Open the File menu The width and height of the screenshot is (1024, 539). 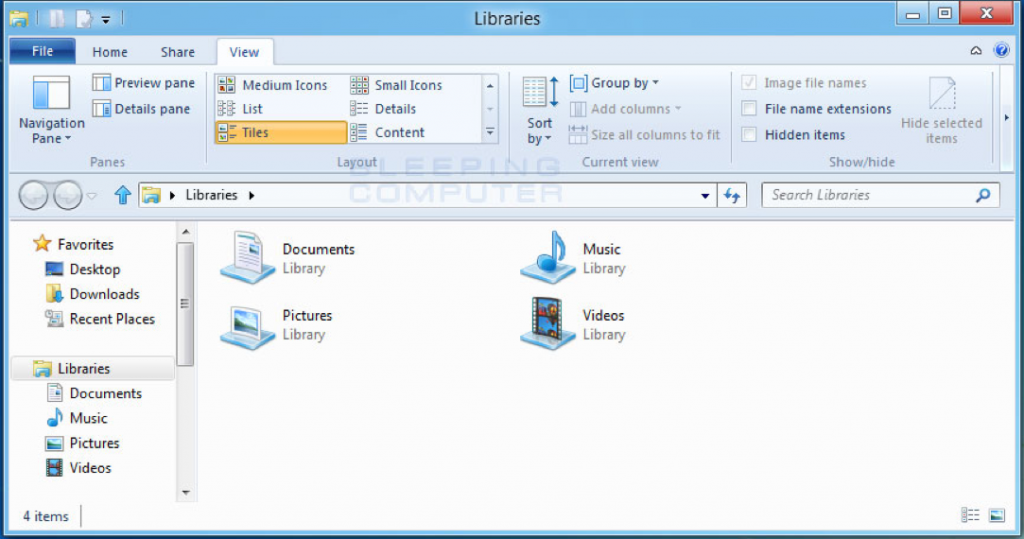[42, 51]
